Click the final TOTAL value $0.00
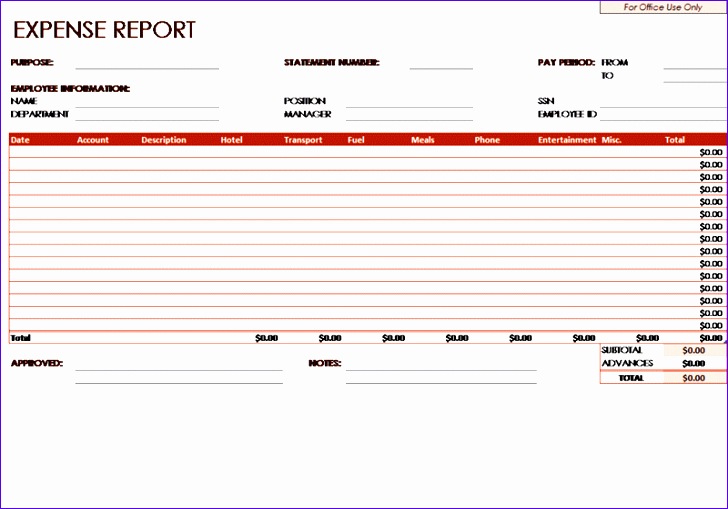This screenshot has height=509, width=728. click(694, 378)
